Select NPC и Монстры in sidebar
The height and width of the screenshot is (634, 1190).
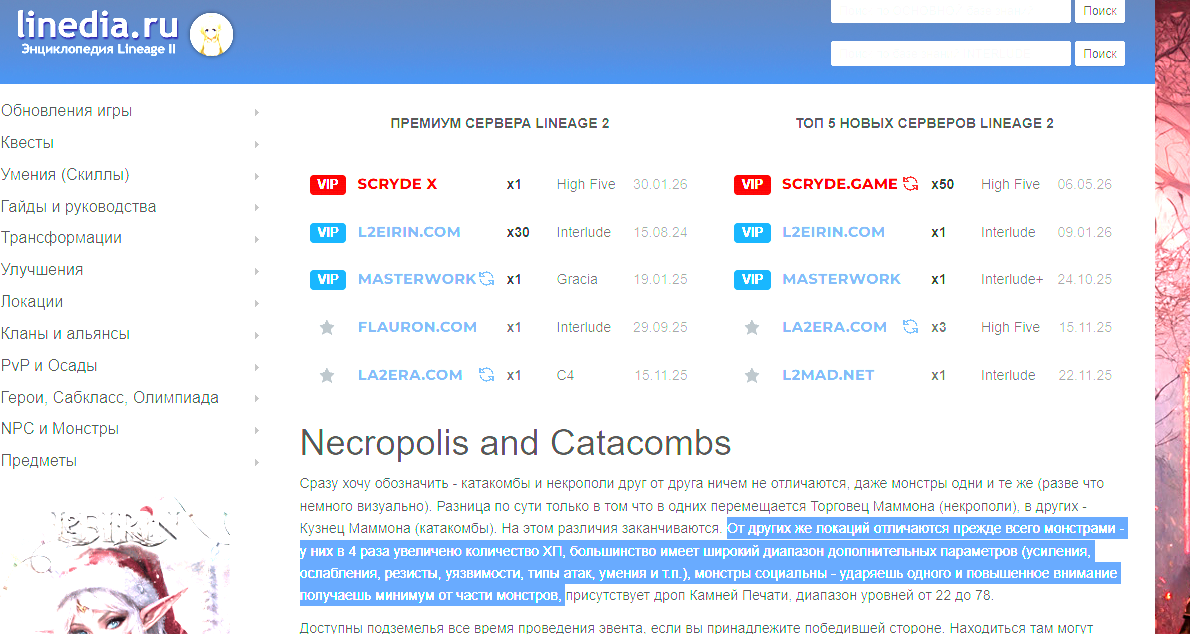(x=60, y=429)
